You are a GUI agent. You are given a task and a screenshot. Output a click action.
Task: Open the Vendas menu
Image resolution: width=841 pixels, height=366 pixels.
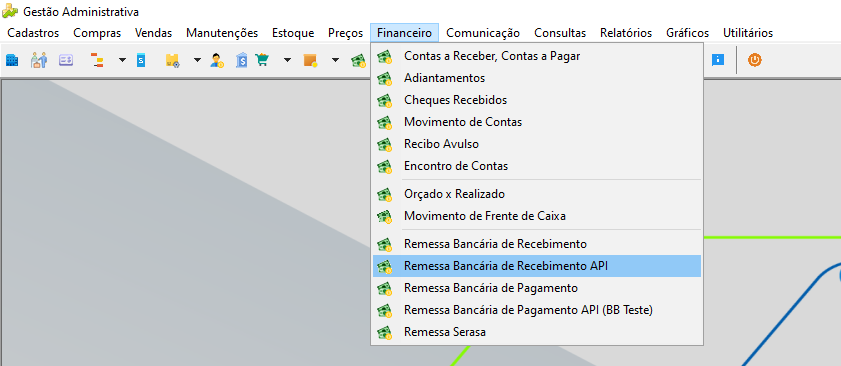tap(153, 33)
